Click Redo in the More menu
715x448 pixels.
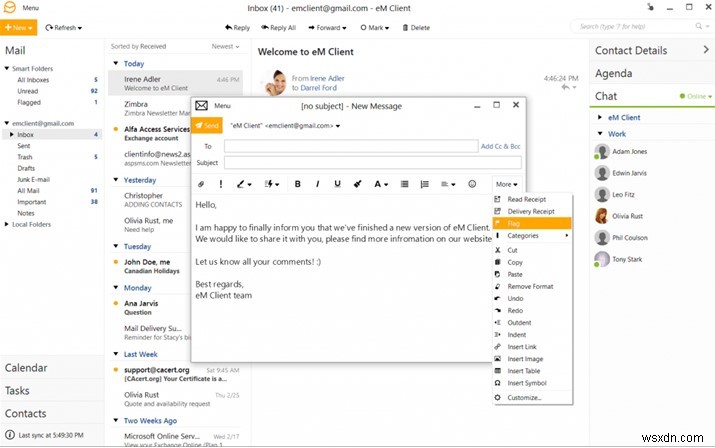click(x=532, y=311)
